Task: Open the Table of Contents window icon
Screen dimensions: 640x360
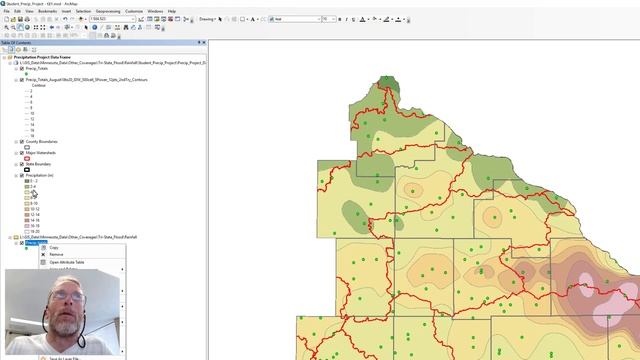Action: 150,19
